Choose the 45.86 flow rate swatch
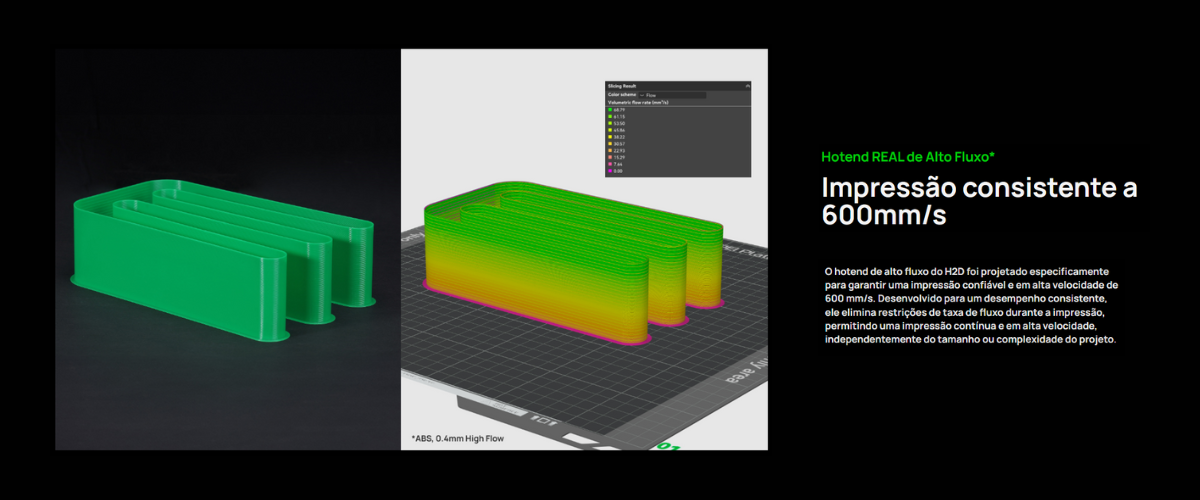 point(611,130)
